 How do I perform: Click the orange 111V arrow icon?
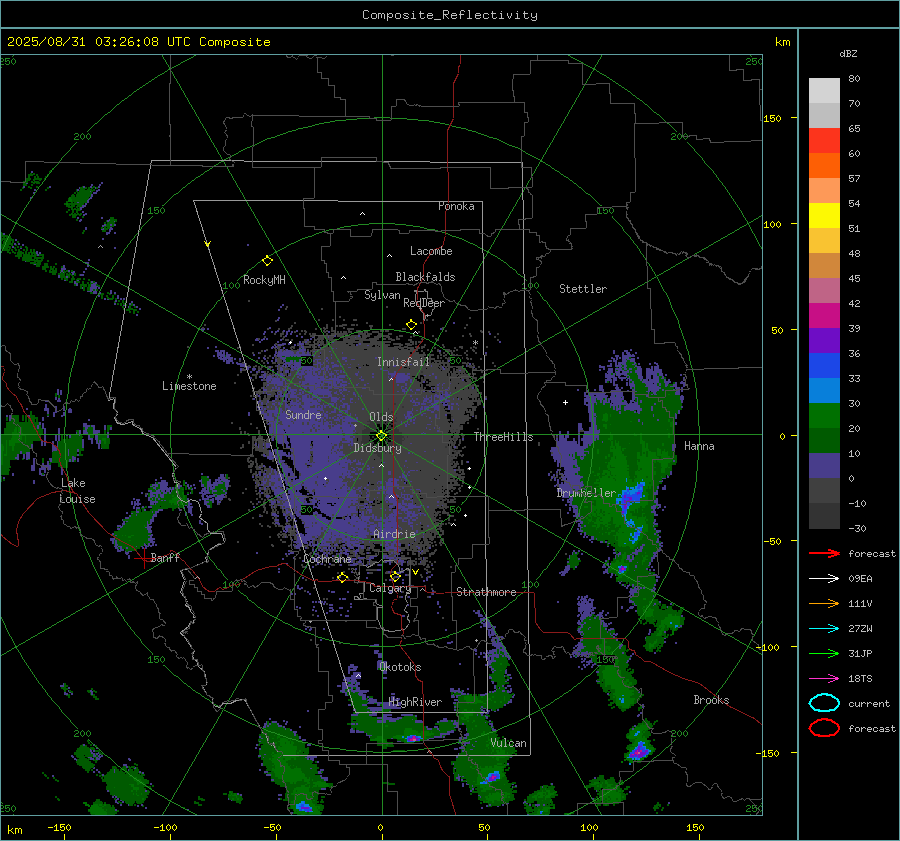point(824,603)
